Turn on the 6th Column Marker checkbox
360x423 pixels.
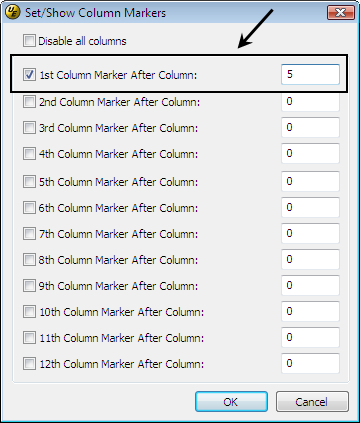[x=29, y=208]
